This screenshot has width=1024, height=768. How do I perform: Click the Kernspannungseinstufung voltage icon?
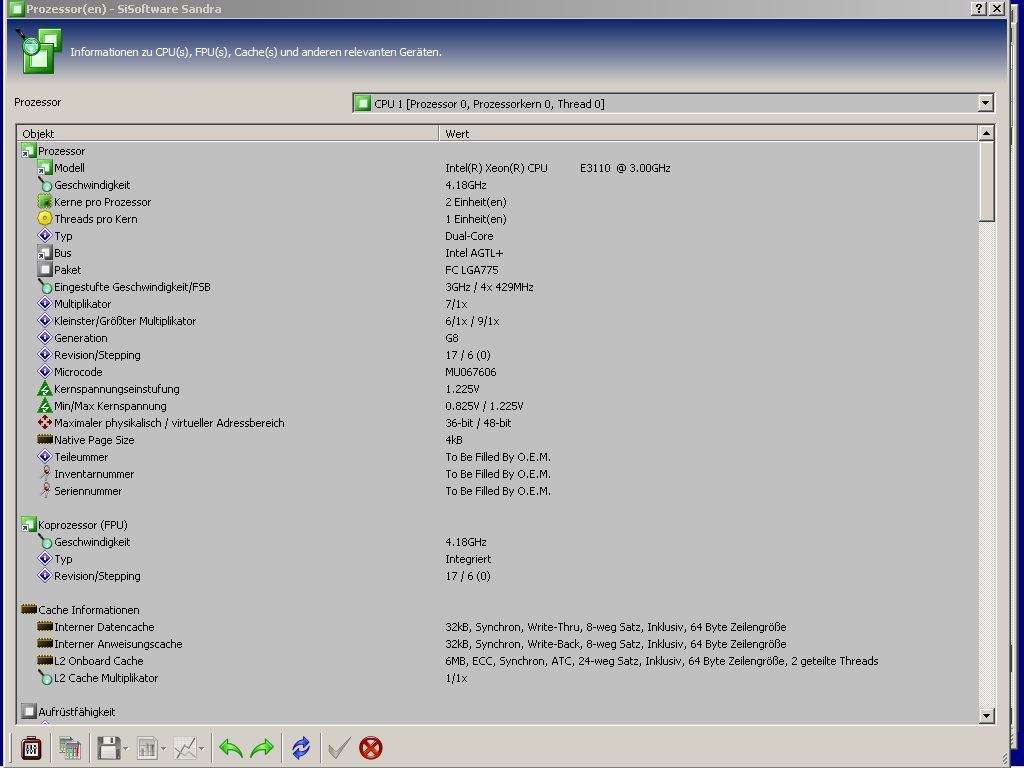point(44,389)
